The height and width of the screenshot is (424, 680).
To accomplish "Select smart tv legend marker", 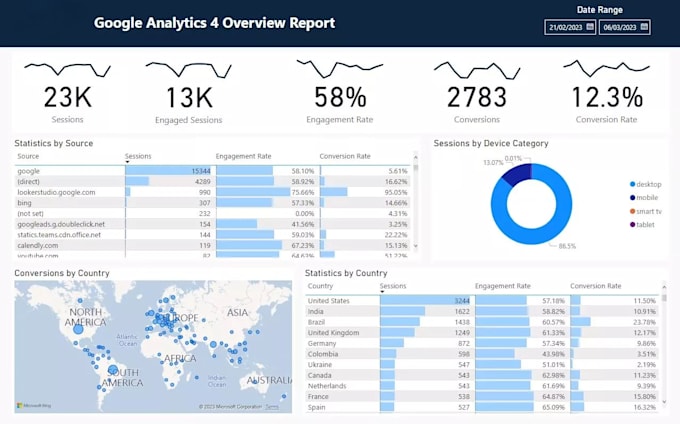I will (632, 212).
